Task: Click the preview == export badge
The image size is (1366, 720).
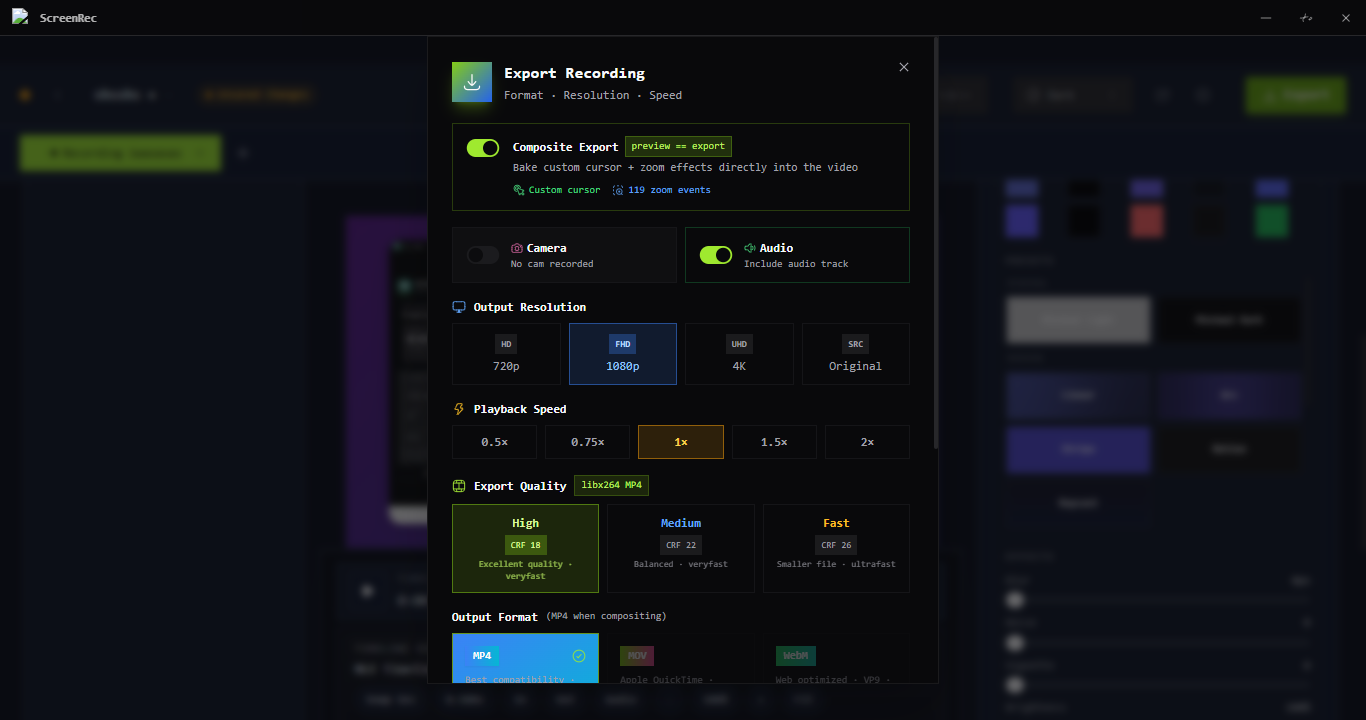Action: tap(678, 146)
